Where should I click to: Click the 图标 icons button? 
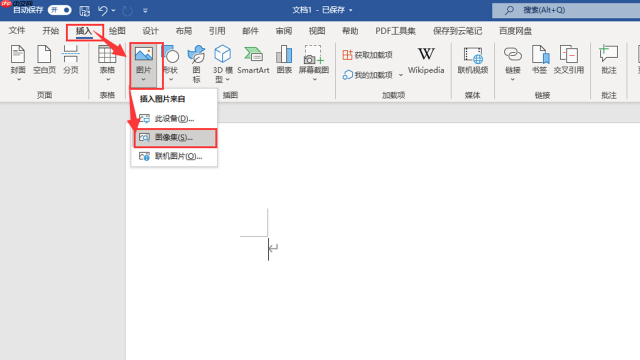pos(196,64)
